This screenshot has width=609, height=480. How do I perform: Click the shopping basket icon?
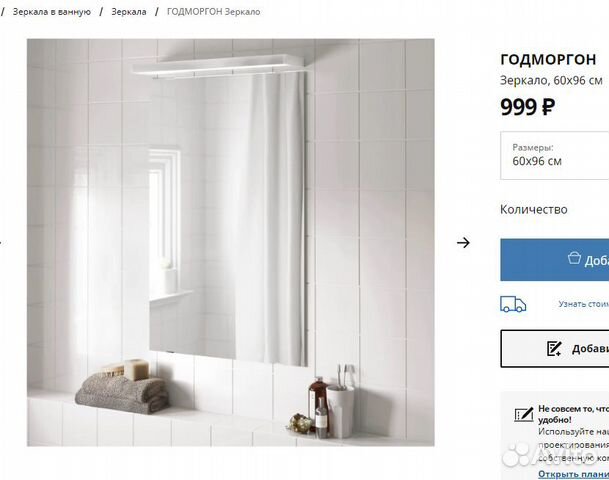point(574,258)
